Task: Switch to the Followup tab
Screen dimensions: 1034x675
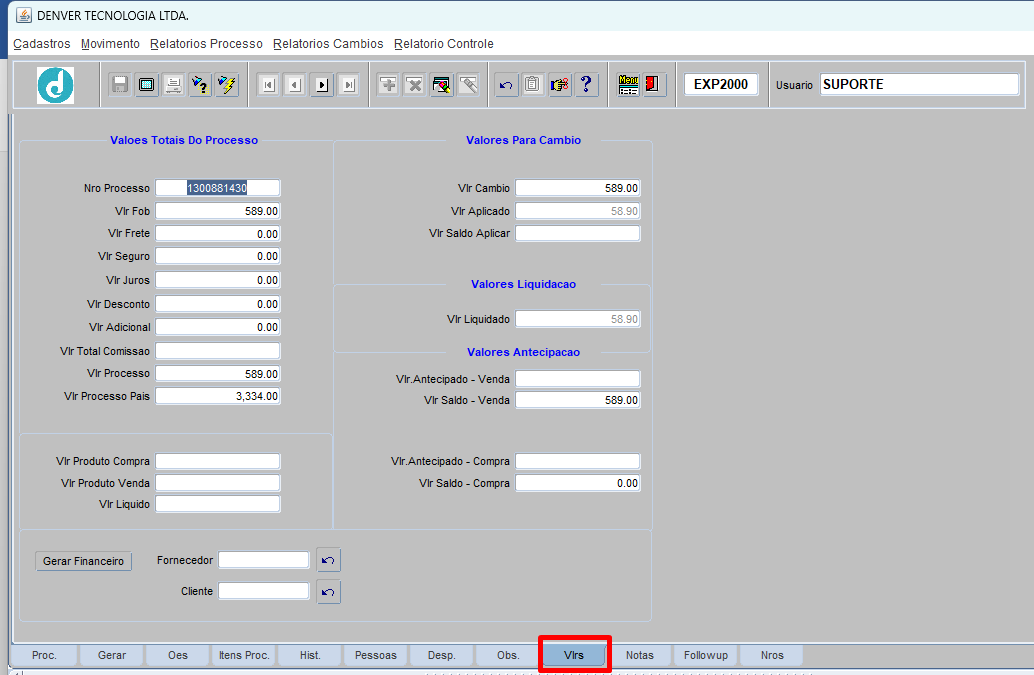Action: coord(706,655)
